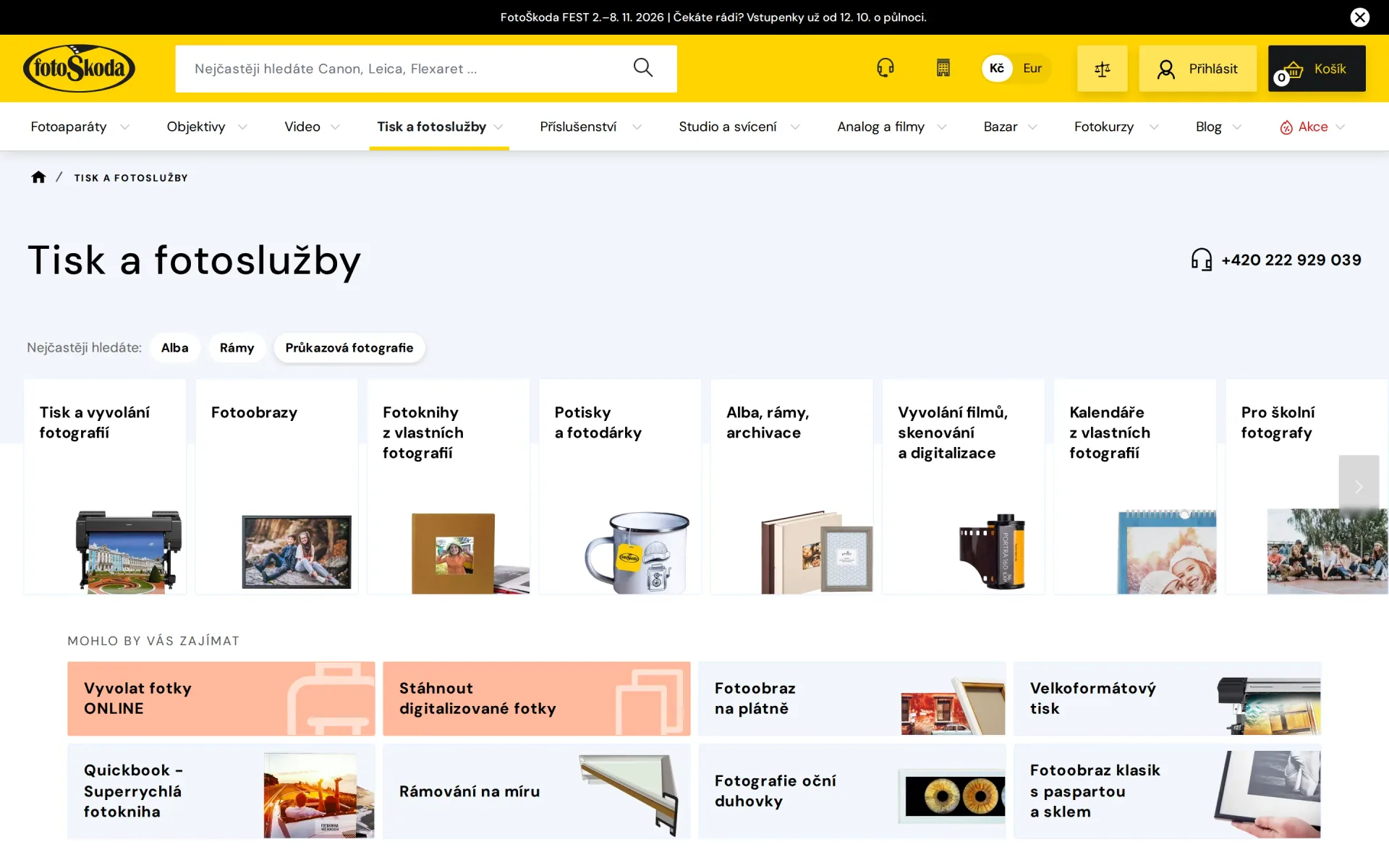Open Alba, rámy, archivace card
The height and width of the screenshot is (868, 1389).
click(x=791, y=487)
